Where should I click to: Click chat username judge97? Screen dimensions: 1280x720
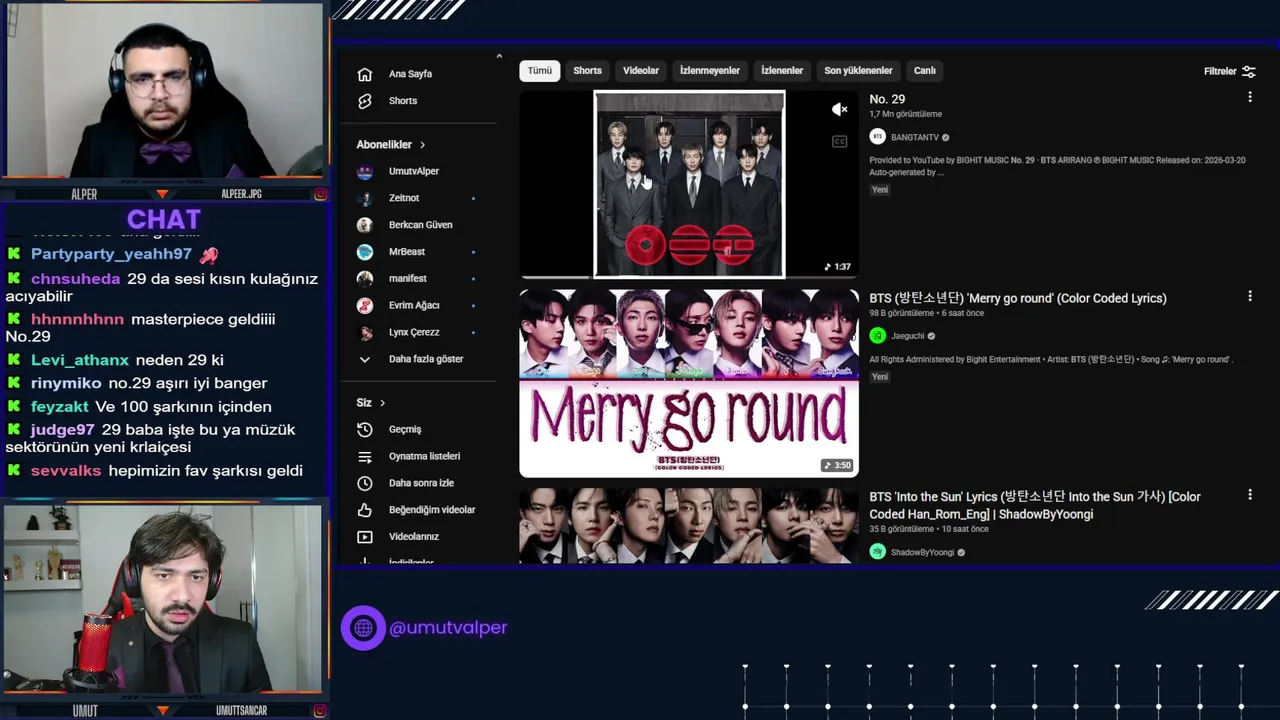(62, 430)
